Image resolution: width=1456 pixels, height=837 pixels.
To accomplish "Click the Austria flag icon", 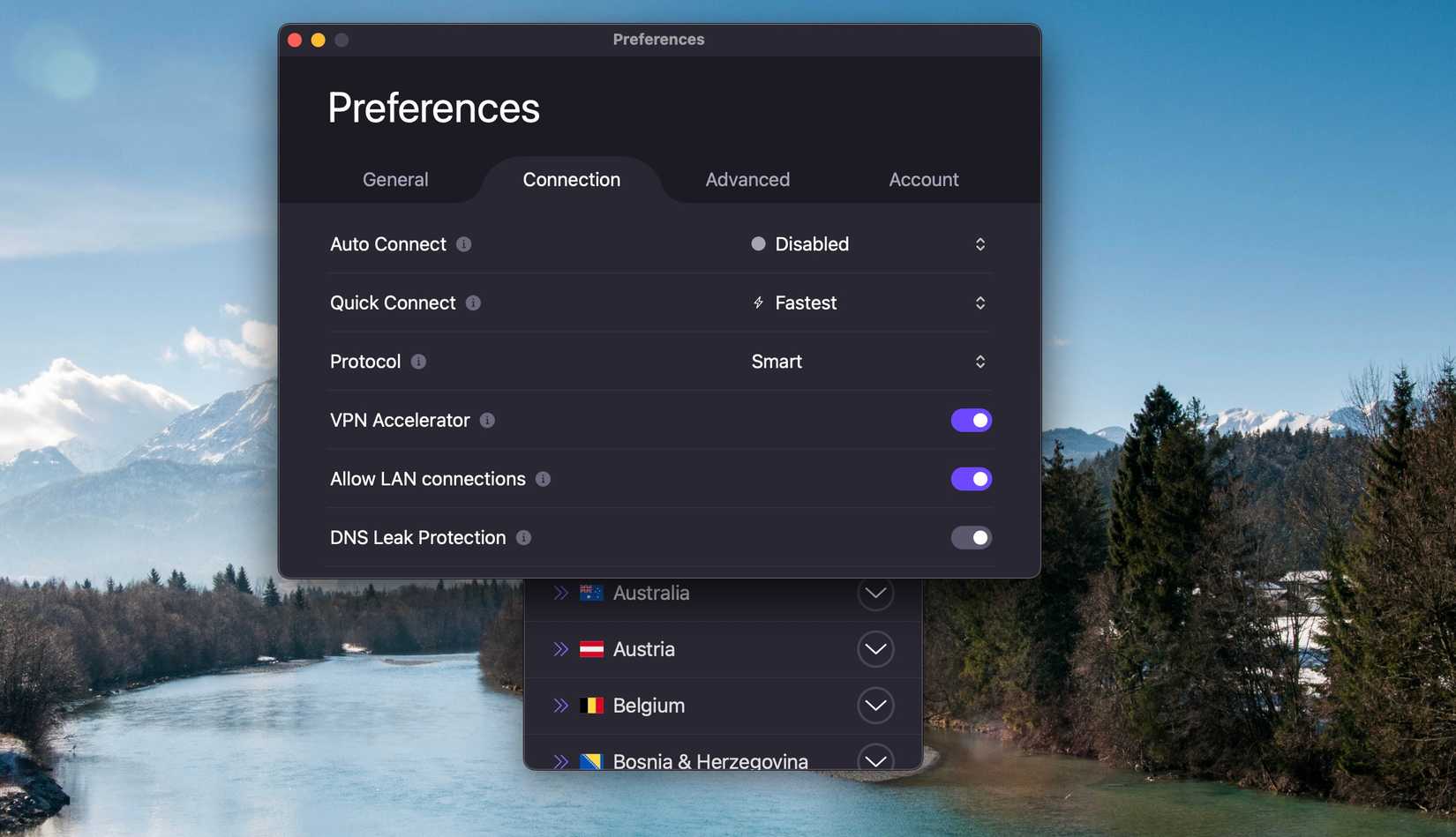I will pyautogui.click(x=591, y=649).
